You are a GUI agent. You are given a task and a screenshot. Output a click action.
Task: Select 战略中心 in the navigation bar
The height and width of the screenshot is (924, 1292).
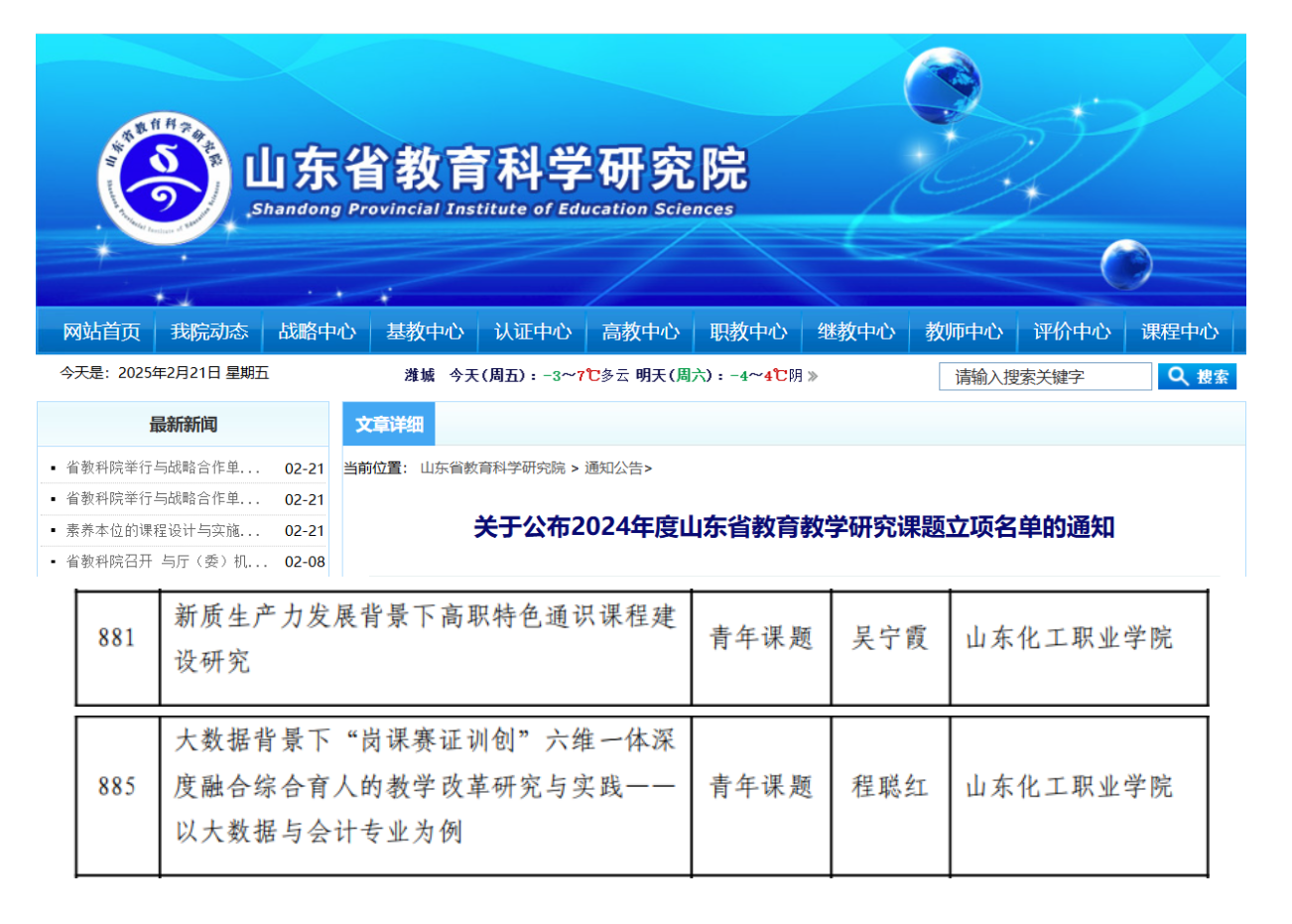coord(317,331)
